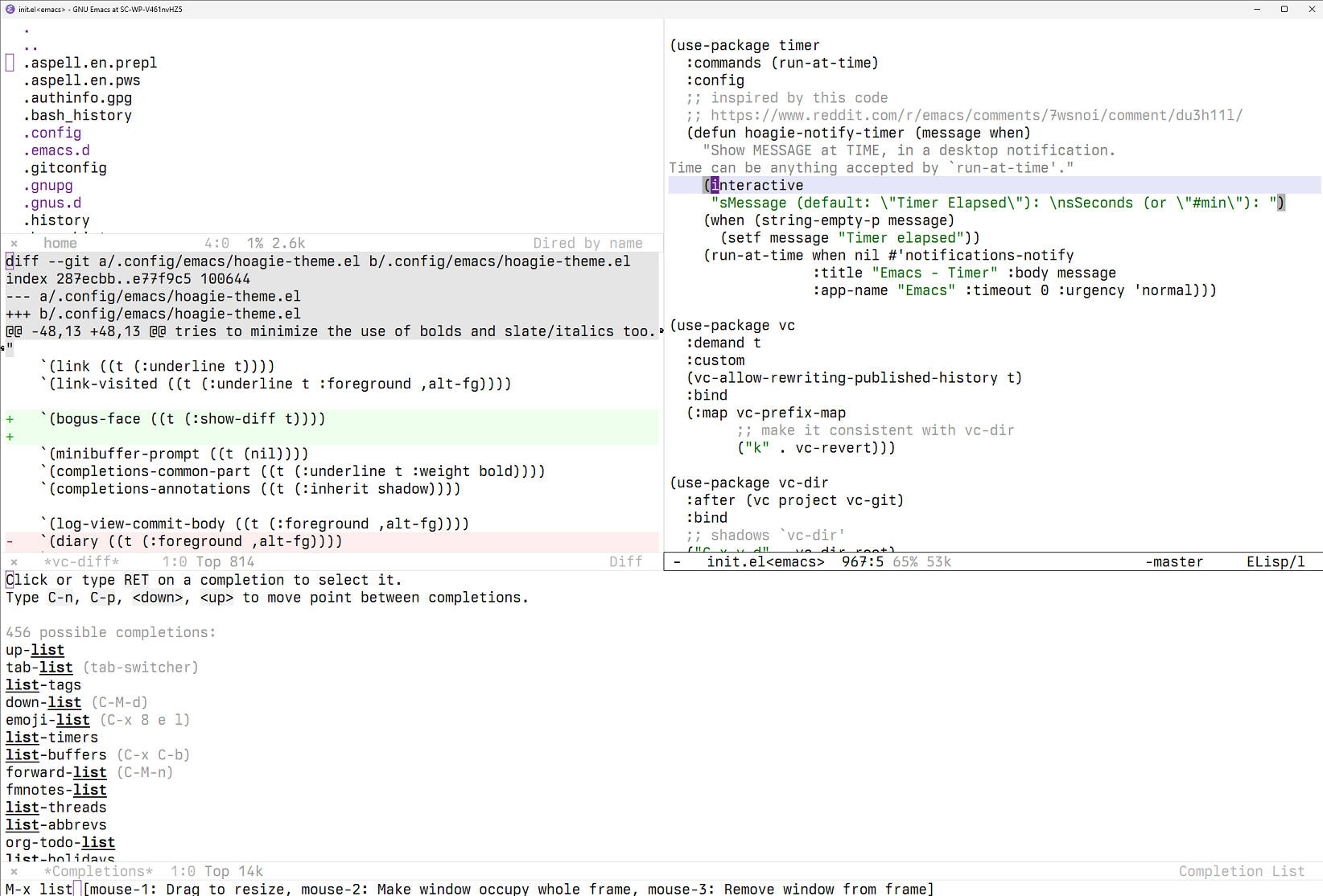Click the Diff mode name in mode line

point(625,562)
